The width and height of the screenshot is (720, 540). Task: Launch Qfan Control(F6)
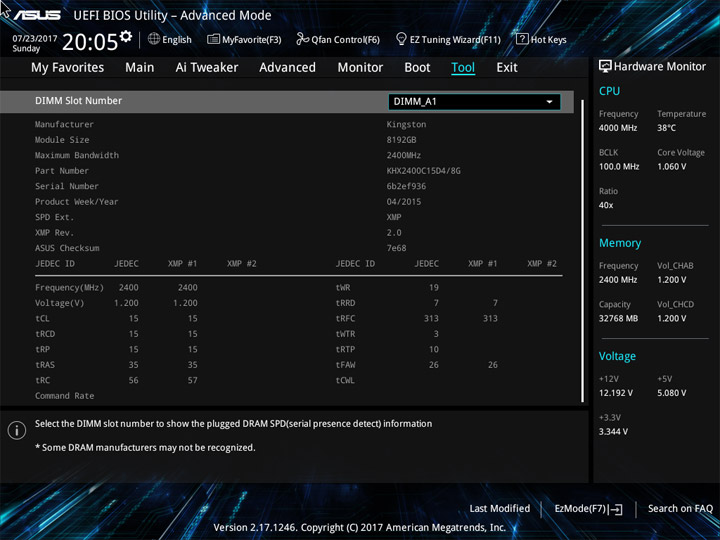pos(338,39)
